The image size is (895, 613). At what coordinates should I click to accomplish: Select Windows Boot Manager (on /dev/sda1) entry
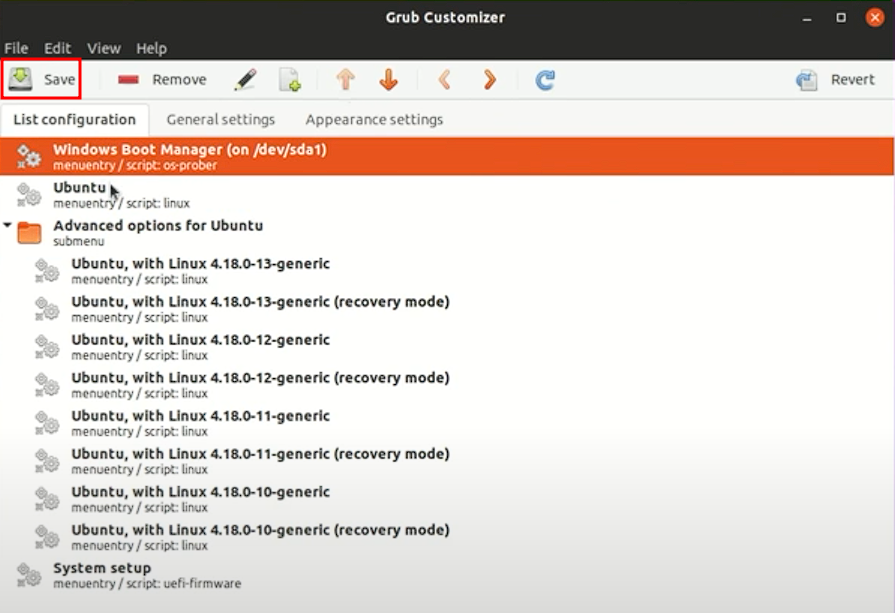tap(447, 156)
